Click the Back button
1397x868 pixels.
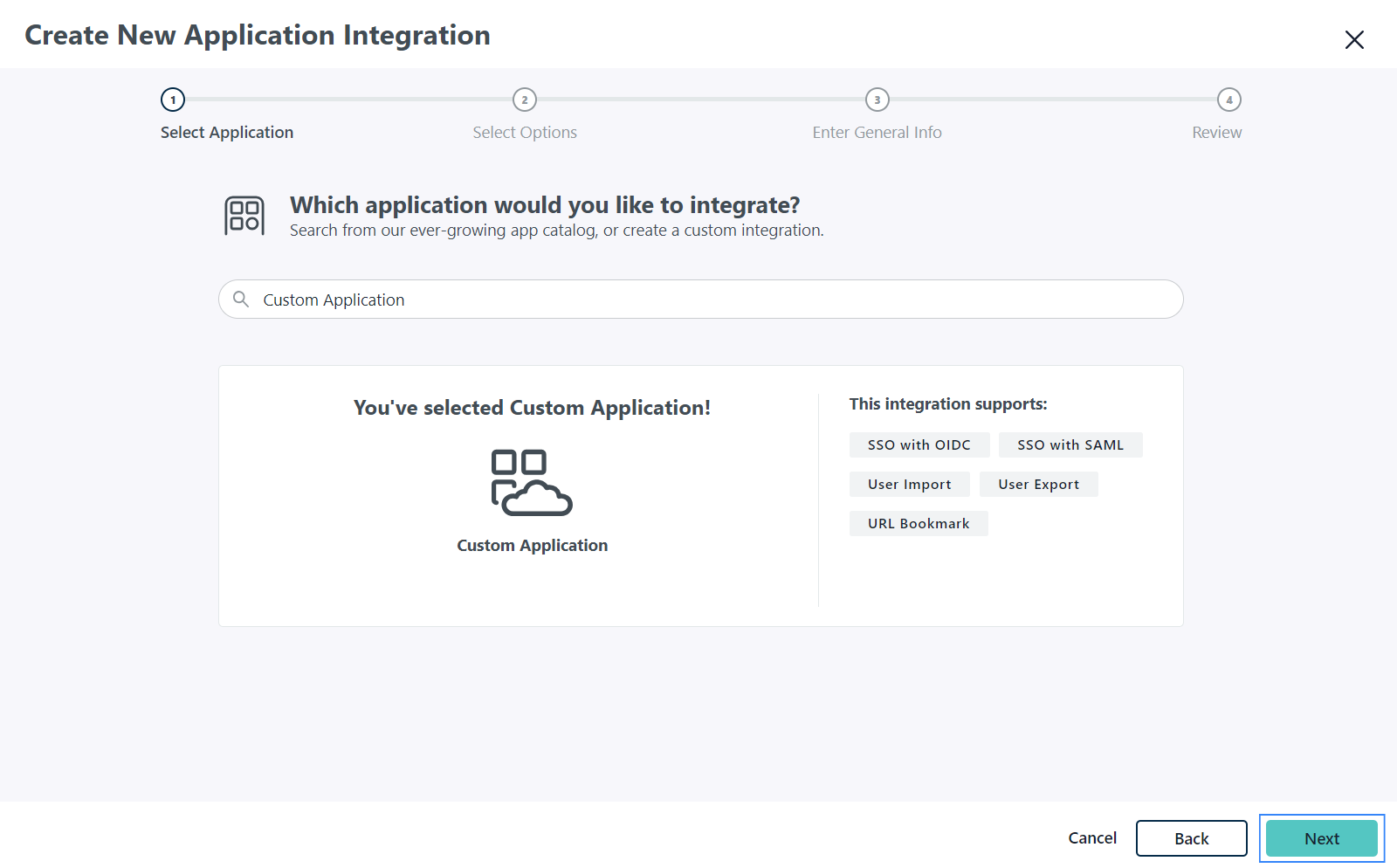pyautogui.click(x=1191, y=838)
